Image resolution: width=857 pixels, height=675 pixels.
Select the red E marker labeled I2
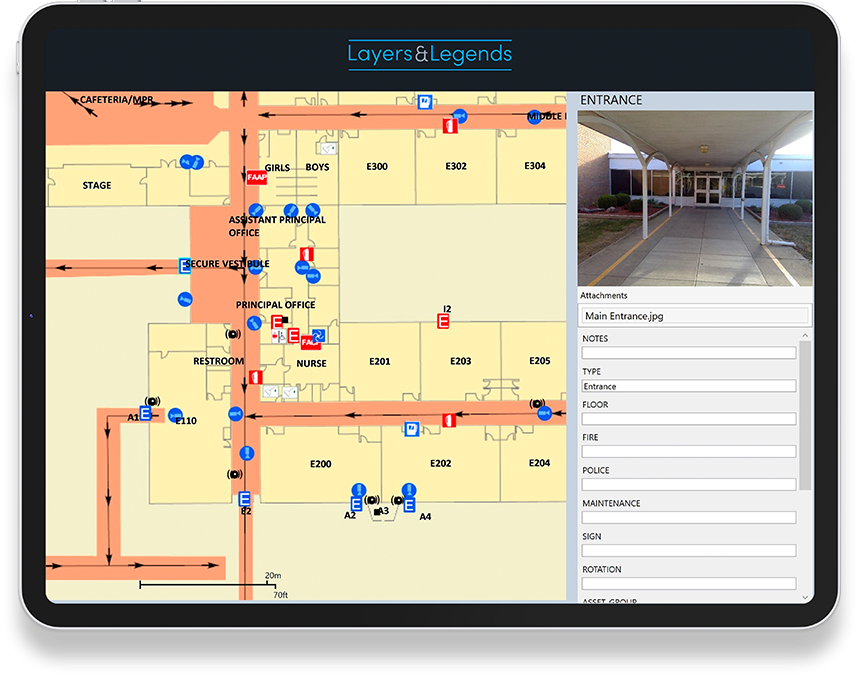pyautogui.click(x=444, y=321)
